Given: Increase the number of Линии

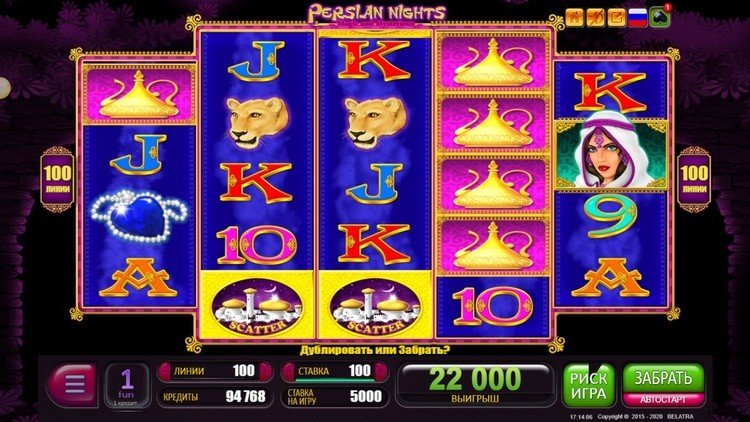Looking at the screenshot, I should point(265,371).
